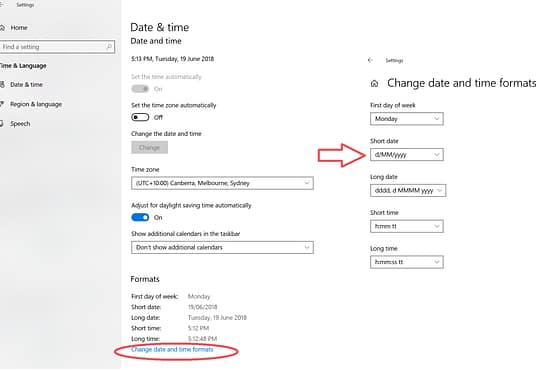This screenshot has width=541, height=370.
Task: Open the Short date format dropdown
Action: (407, 155)
